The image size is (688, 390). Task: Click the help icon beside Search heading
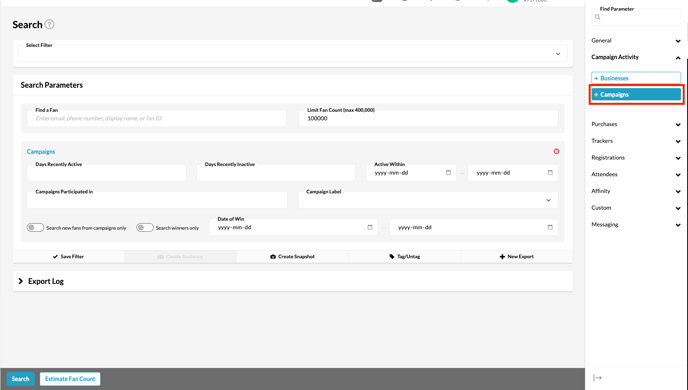(50, 25)
